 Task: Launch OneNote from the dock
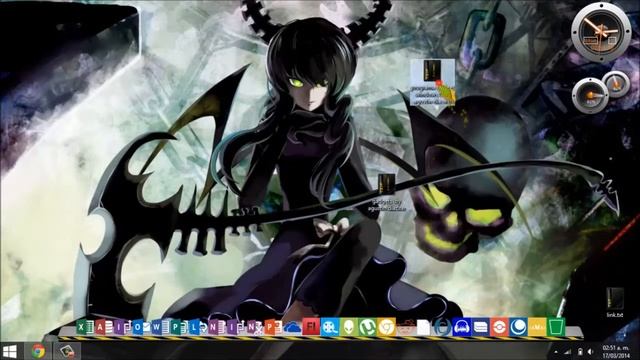point(217,327)
